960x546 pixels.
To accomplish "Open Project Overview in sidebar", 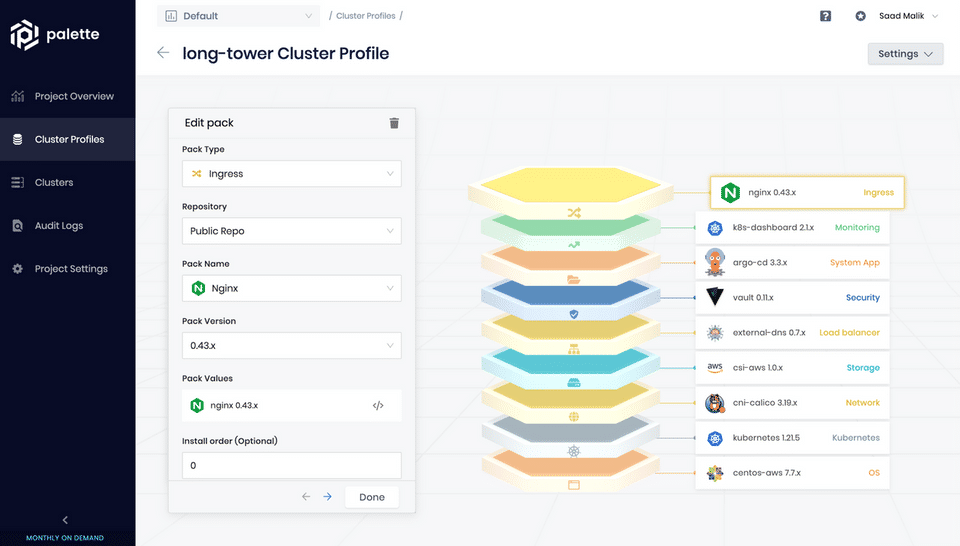I will coord(67,96).
